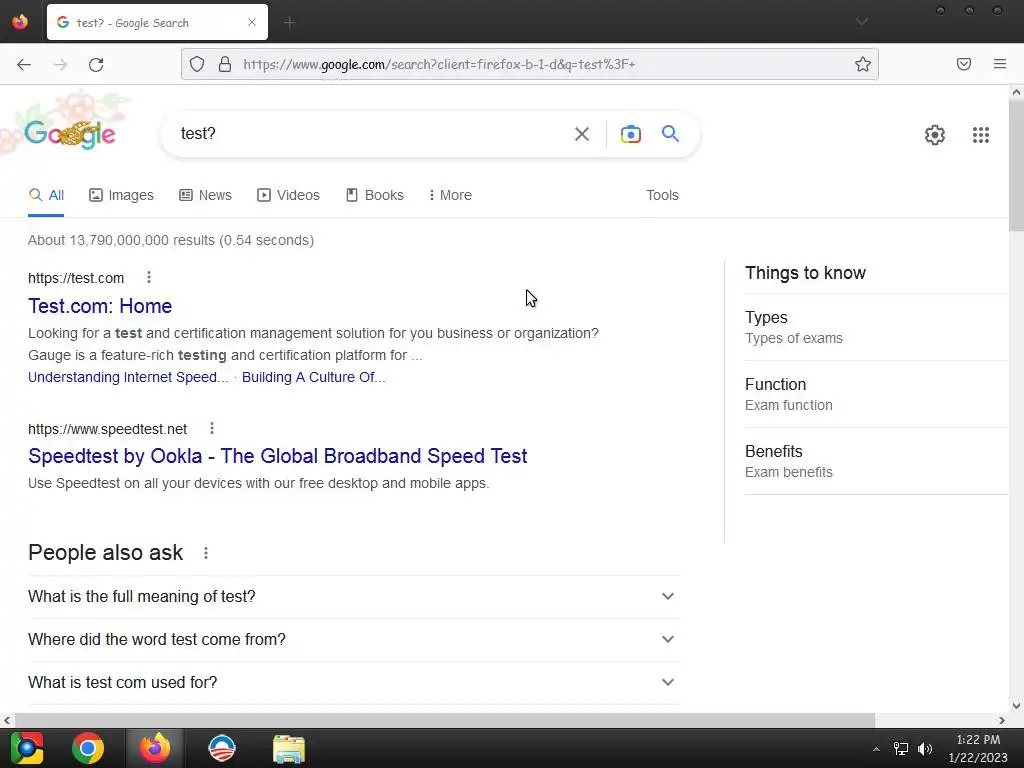Open the 'People also ask' options menu
1024x768 pixels.
[206, 553]
